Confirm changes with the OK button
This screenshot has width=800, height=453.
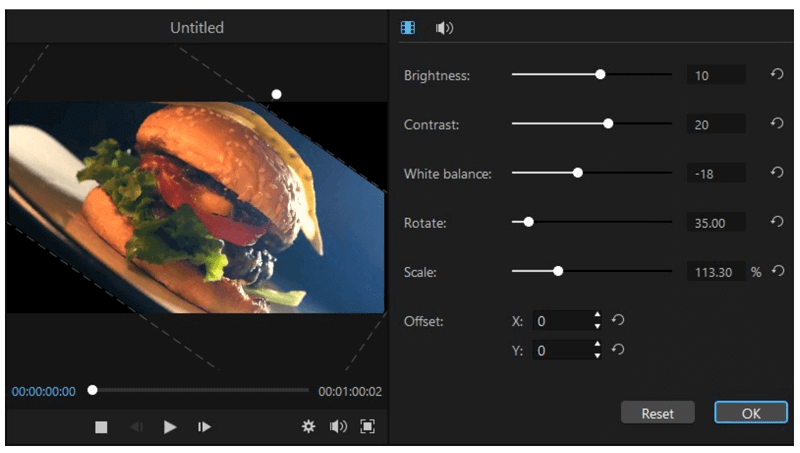click(x=751, y=413)
